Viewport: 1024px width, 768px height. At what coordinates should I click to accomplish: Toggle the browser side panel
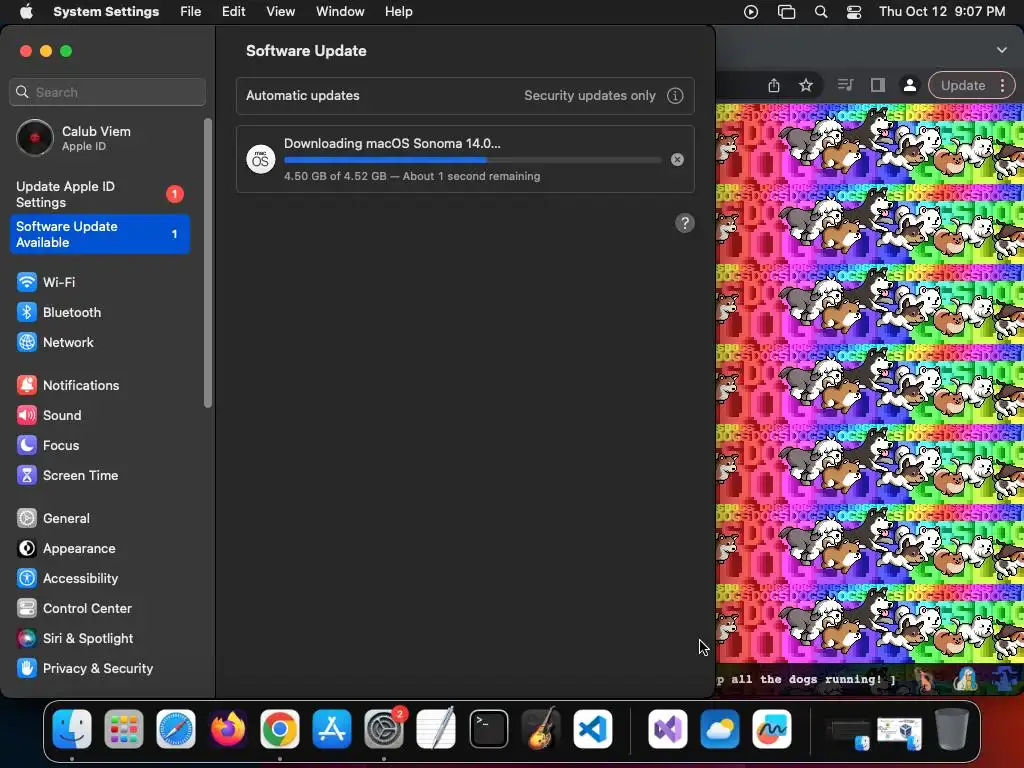coord(878,85)
